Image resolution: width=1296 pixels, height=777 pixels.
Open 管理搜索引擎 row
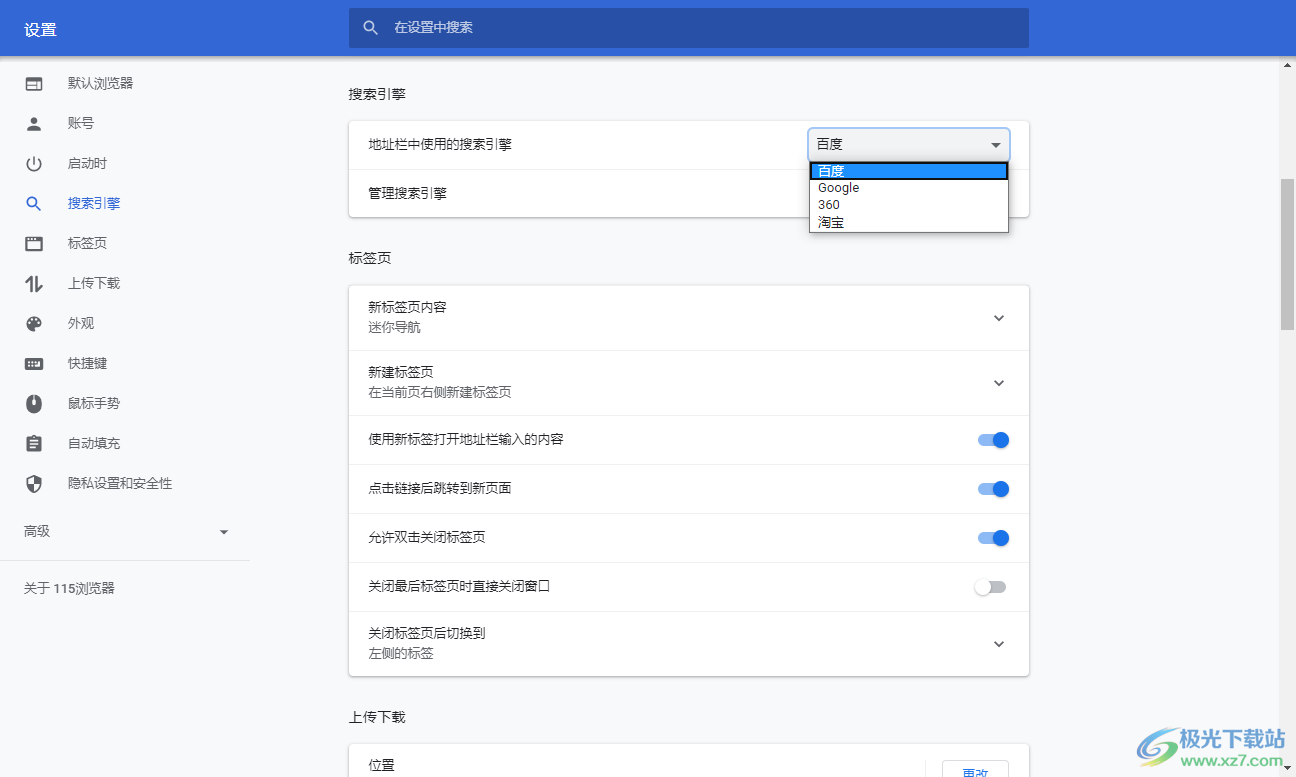[689, 193]
